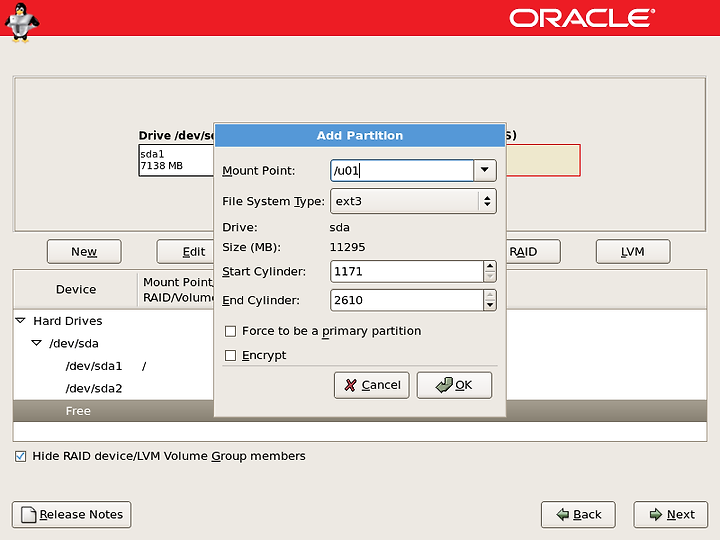Click the Size value 11295
Image resolution: width=720 pixels, height=540 pixels.
[347, 247]
